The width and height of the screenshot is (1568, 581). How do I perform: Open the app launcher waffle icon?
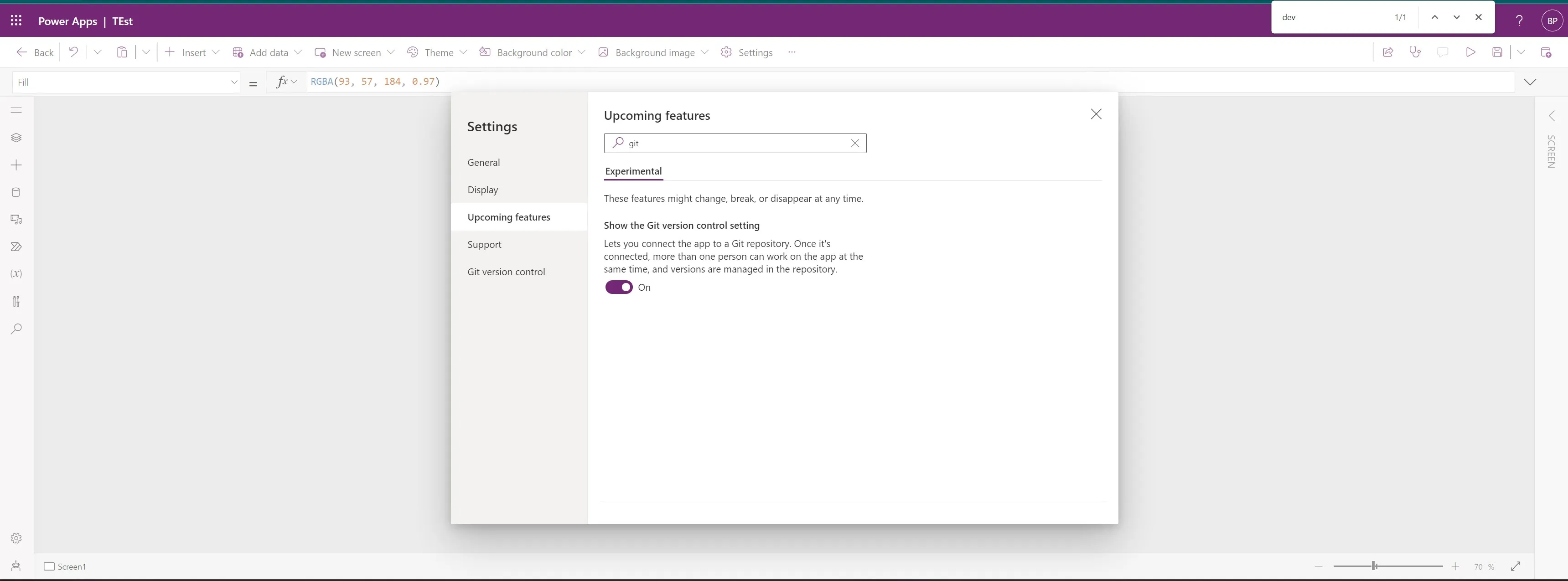point(16,21)
